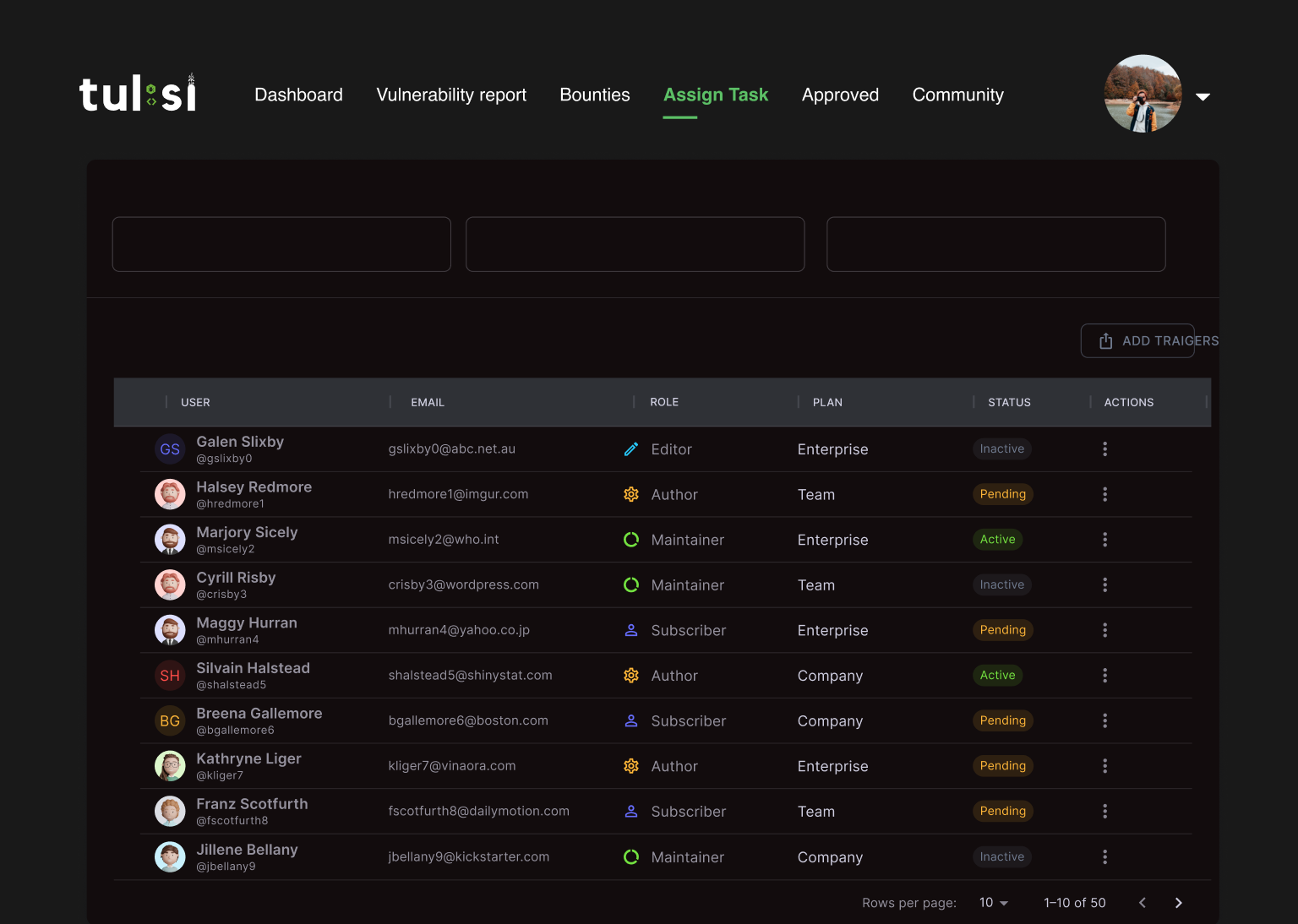
Task: Switch to Vulnerability report tab
Action: point(451,95)
